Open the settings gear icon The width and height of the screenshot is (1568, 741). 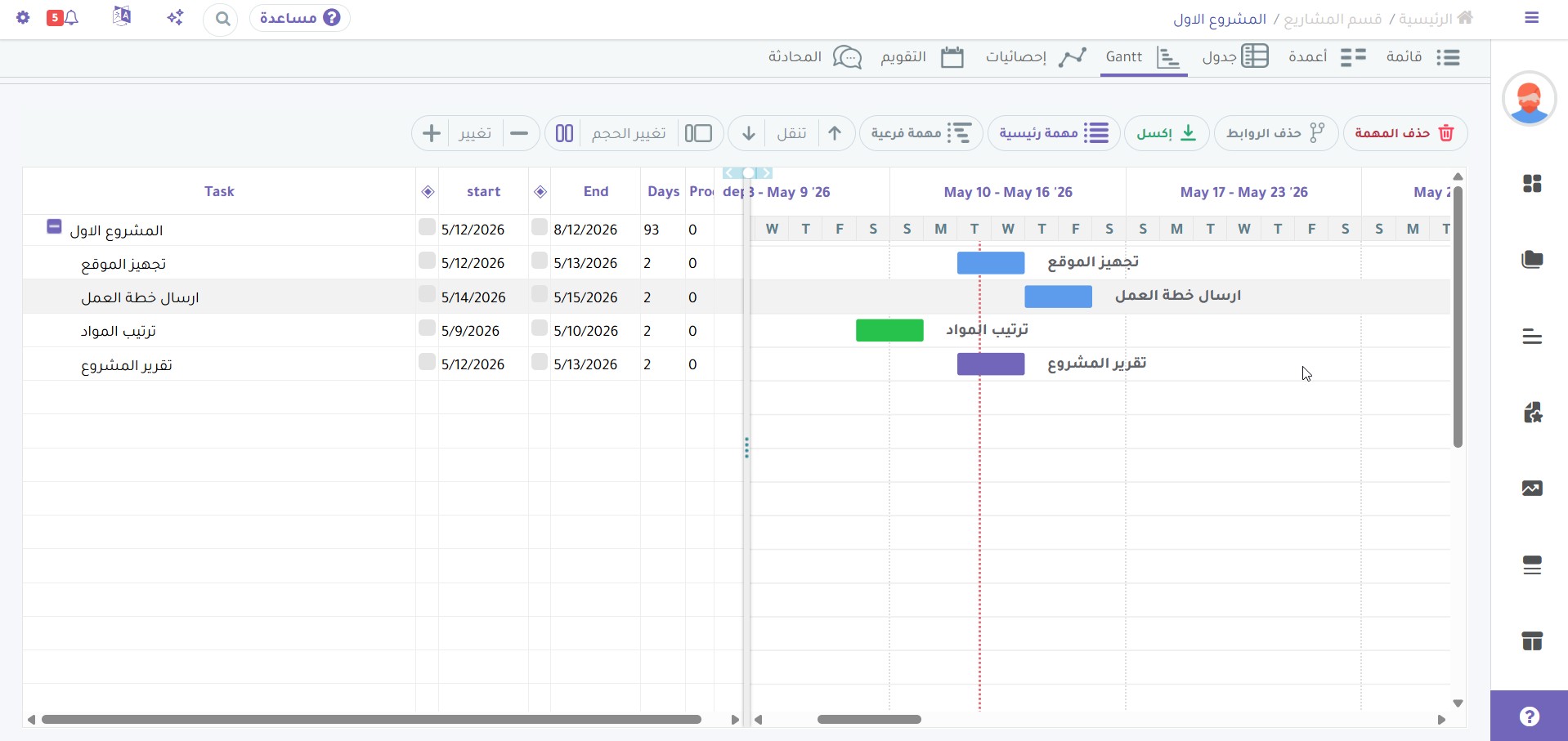[23, 17]
